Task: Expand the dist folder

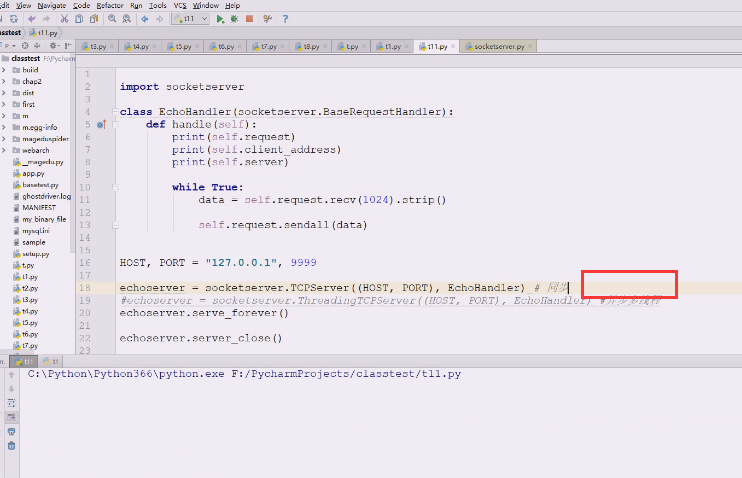Action: pyautogui.click(x=4, y=93)
